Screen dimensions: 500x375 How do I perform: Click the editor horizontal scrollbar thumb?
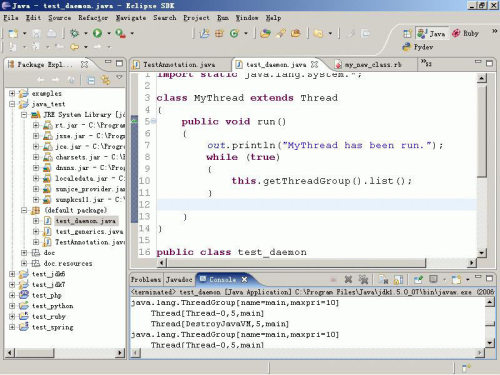[296, 263]
